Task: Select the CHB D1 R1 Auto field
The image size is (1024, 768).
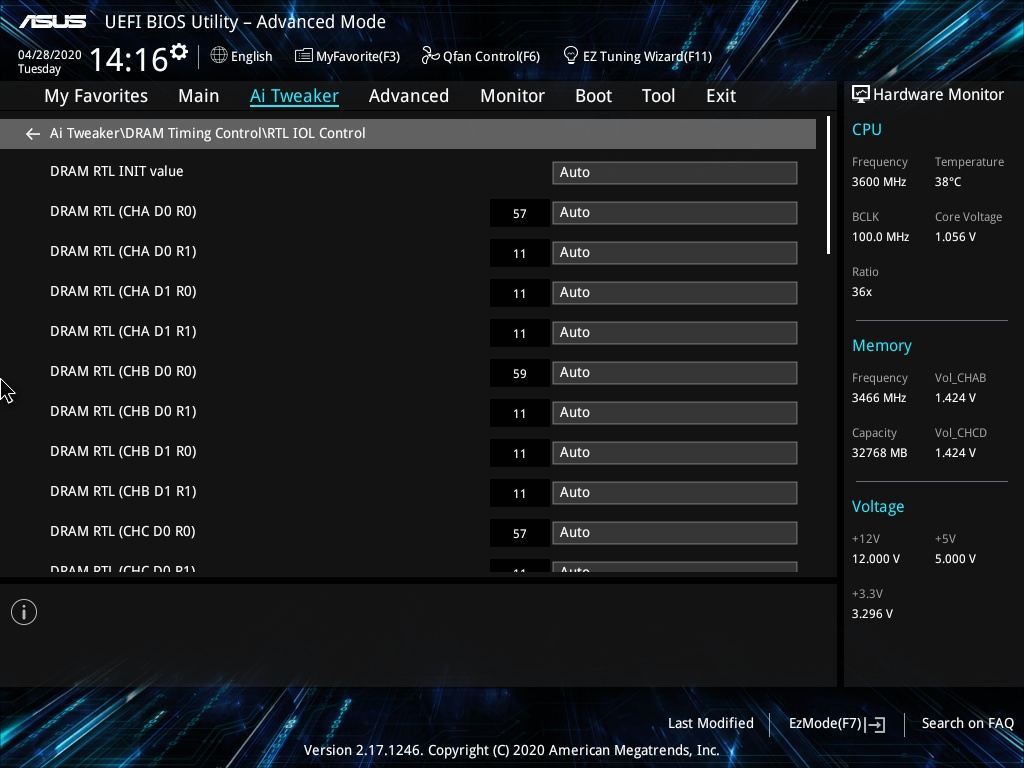Action: 675,492
